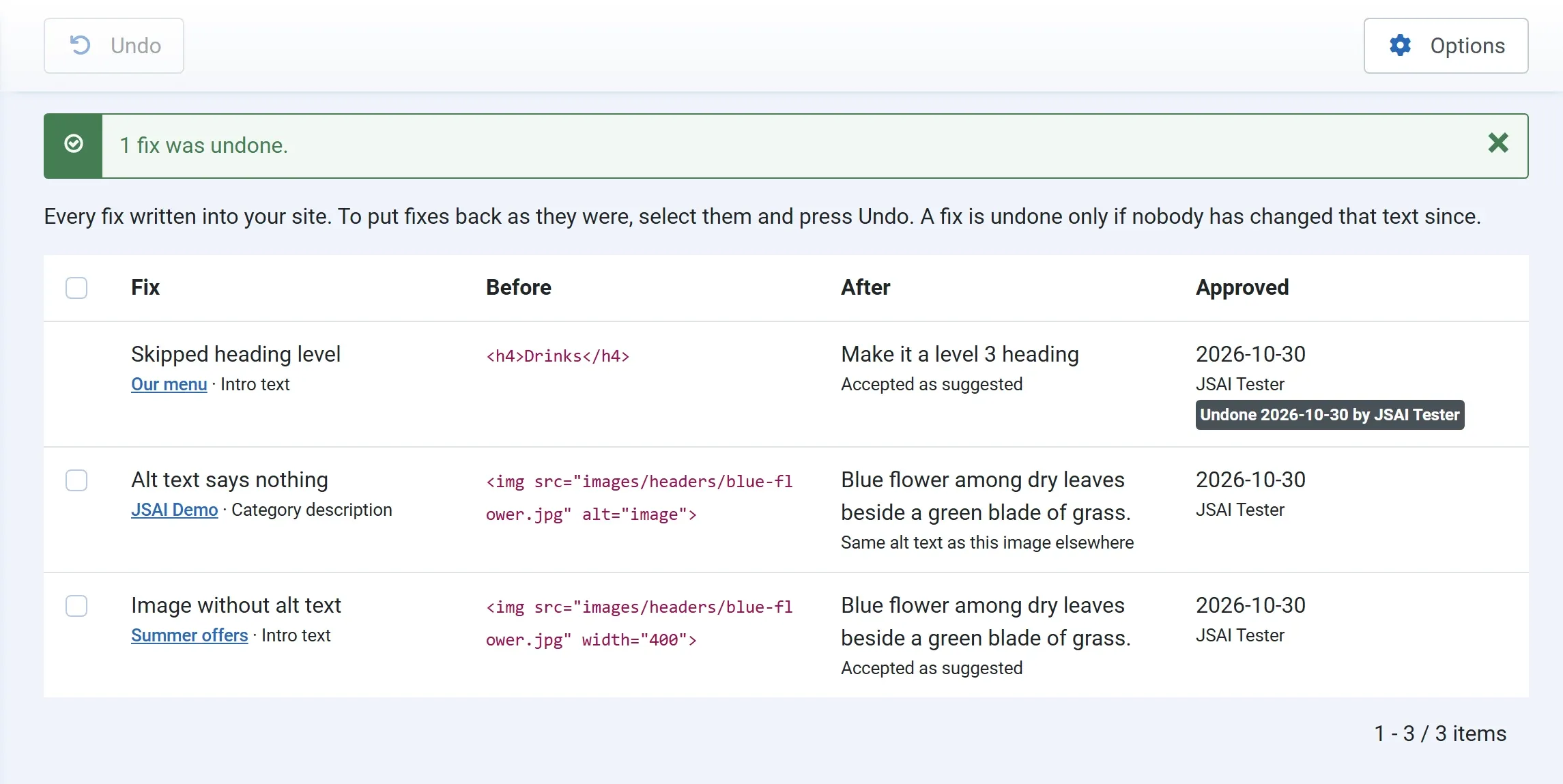The image size is (1563, 784).
Task: Open the 'Summer offers' link
Action: (189, 635)
